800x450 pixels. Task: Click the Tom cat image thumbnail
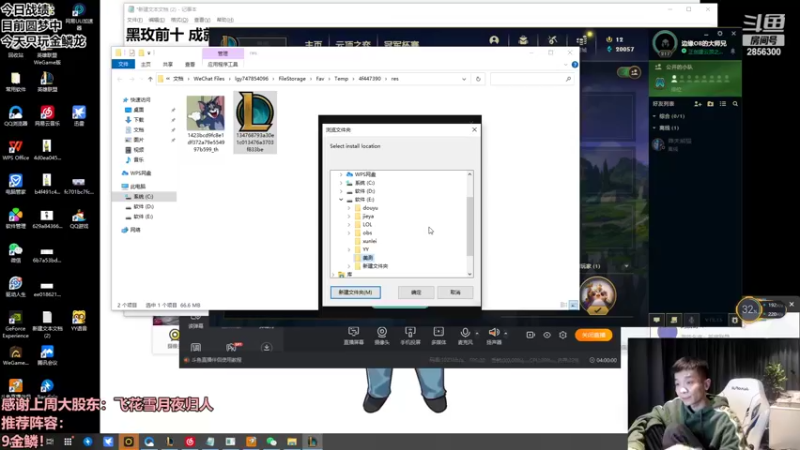click(x=206, y=113)
